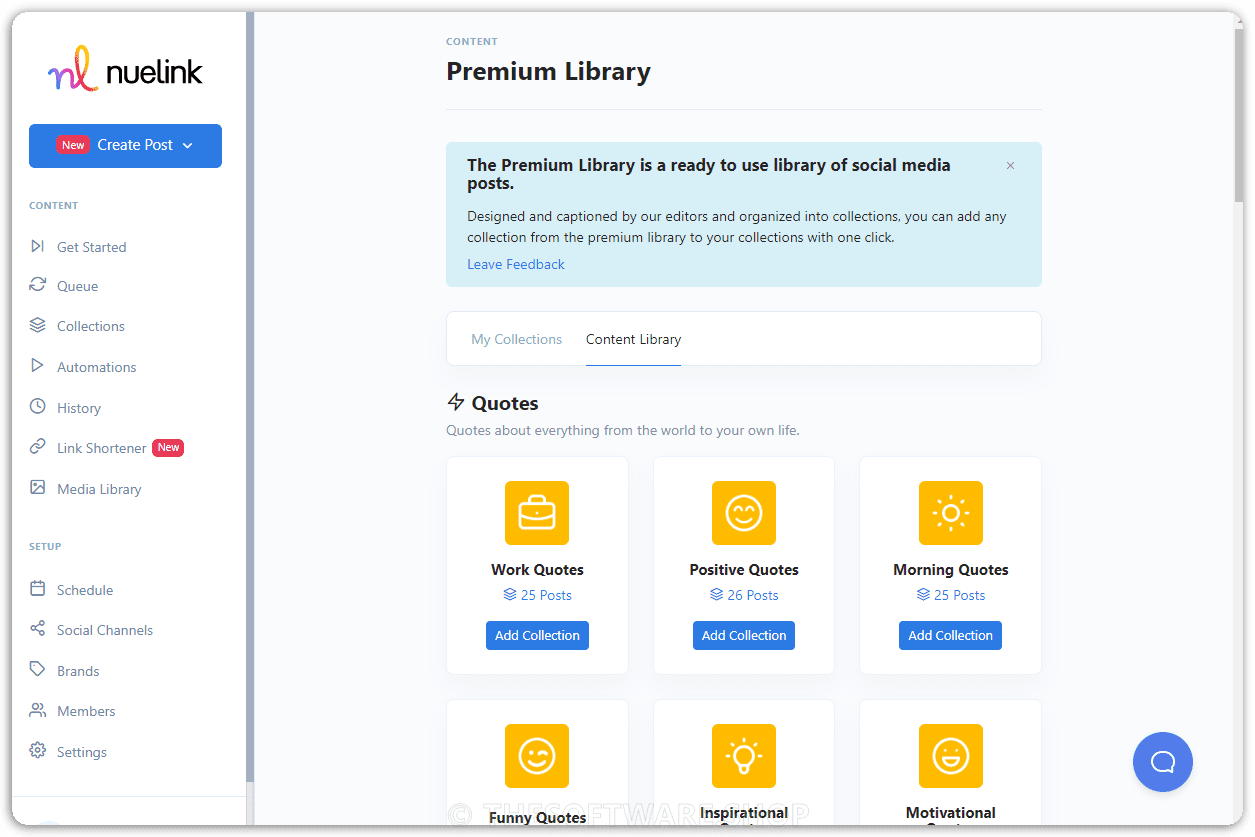Click the Automations play icon
Screen dimensions: 1255x837
pos(37,366)
